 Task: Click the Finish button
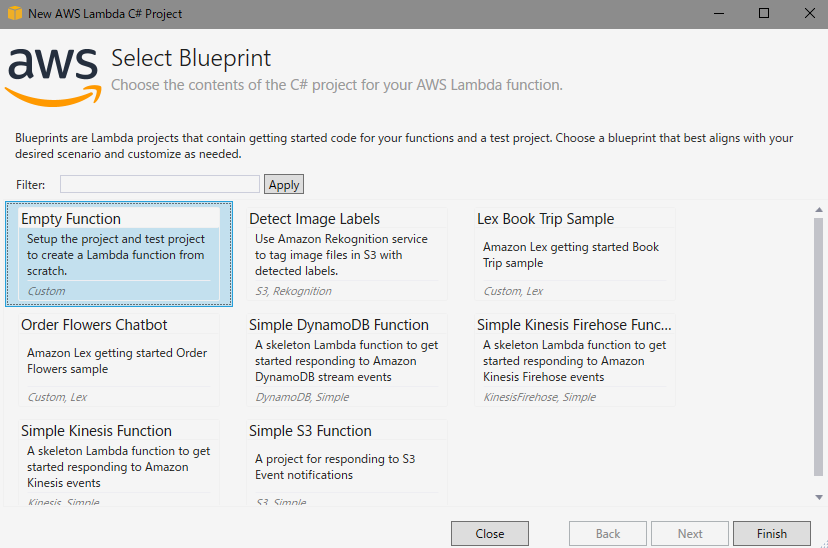tap(771, 533)
